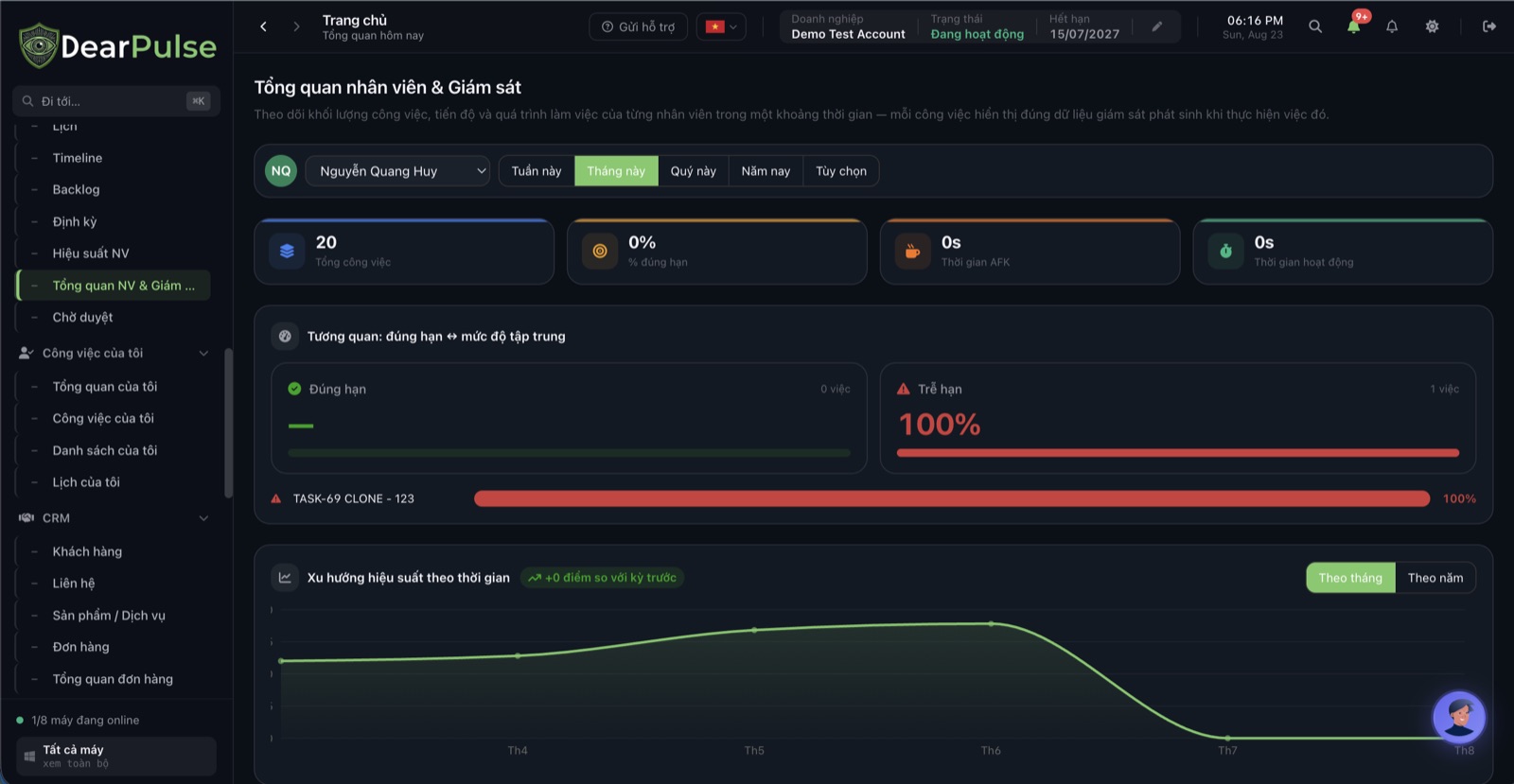Go back with the left arrow
The width and height of the screenshot is (1514, 784).
tap(264, 26)
